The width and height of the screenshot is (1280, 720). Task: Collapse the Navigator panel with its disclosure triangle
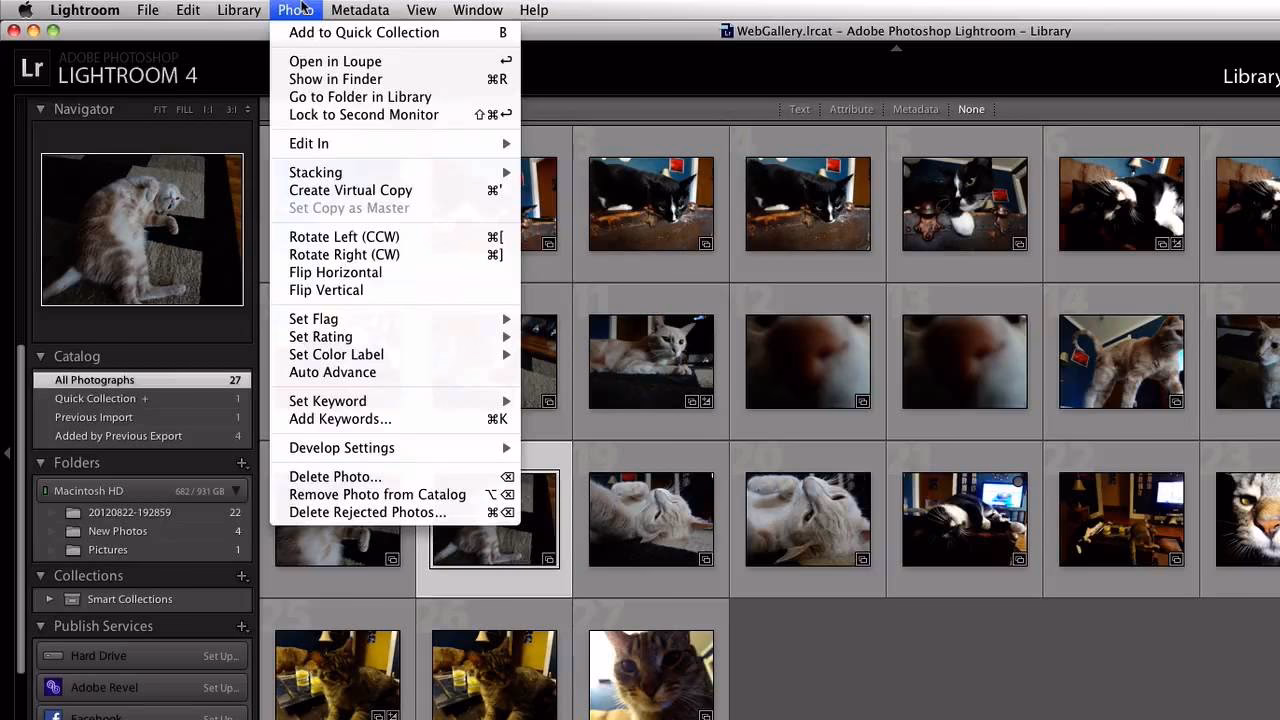(x=39, y=109)
